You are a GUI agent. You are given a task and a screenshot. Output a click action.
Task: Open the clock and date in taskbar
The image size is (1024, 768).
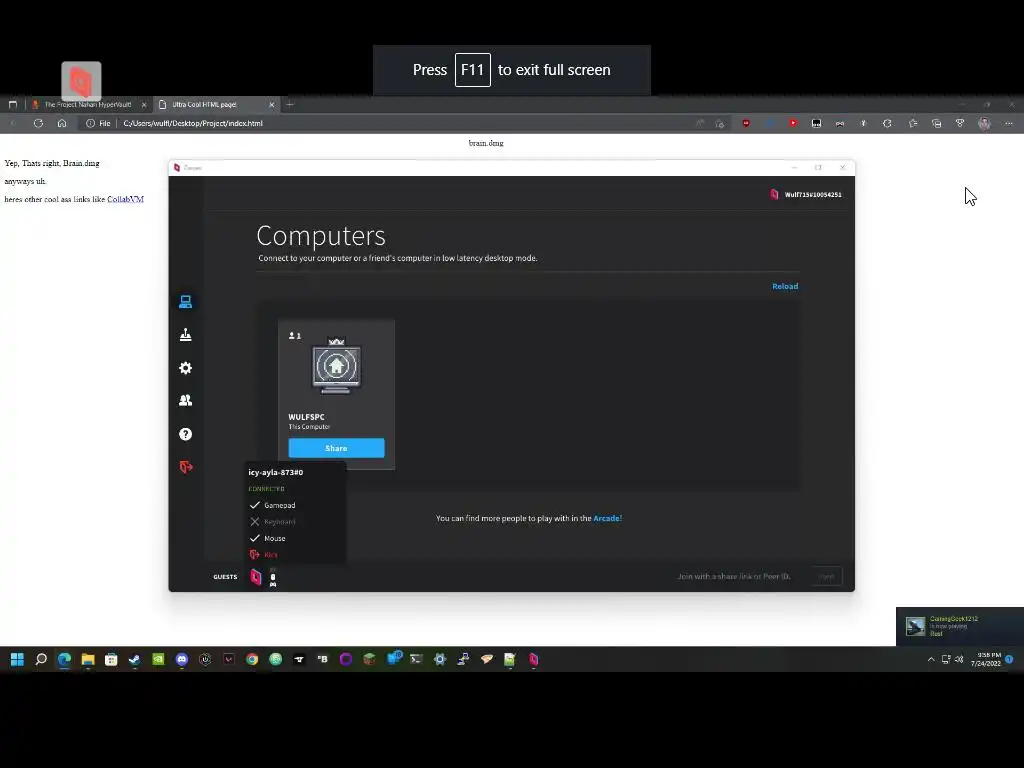click(x=985, y=660)
